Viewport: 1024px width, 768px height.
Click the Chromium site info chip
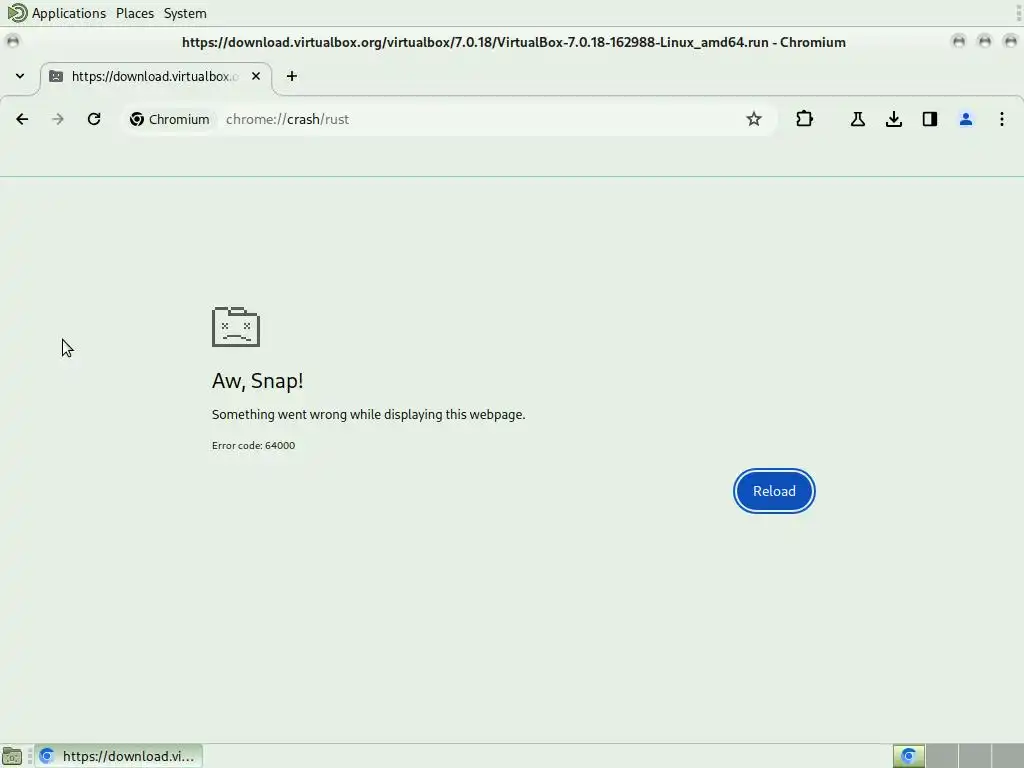click(x=170, y=119)
